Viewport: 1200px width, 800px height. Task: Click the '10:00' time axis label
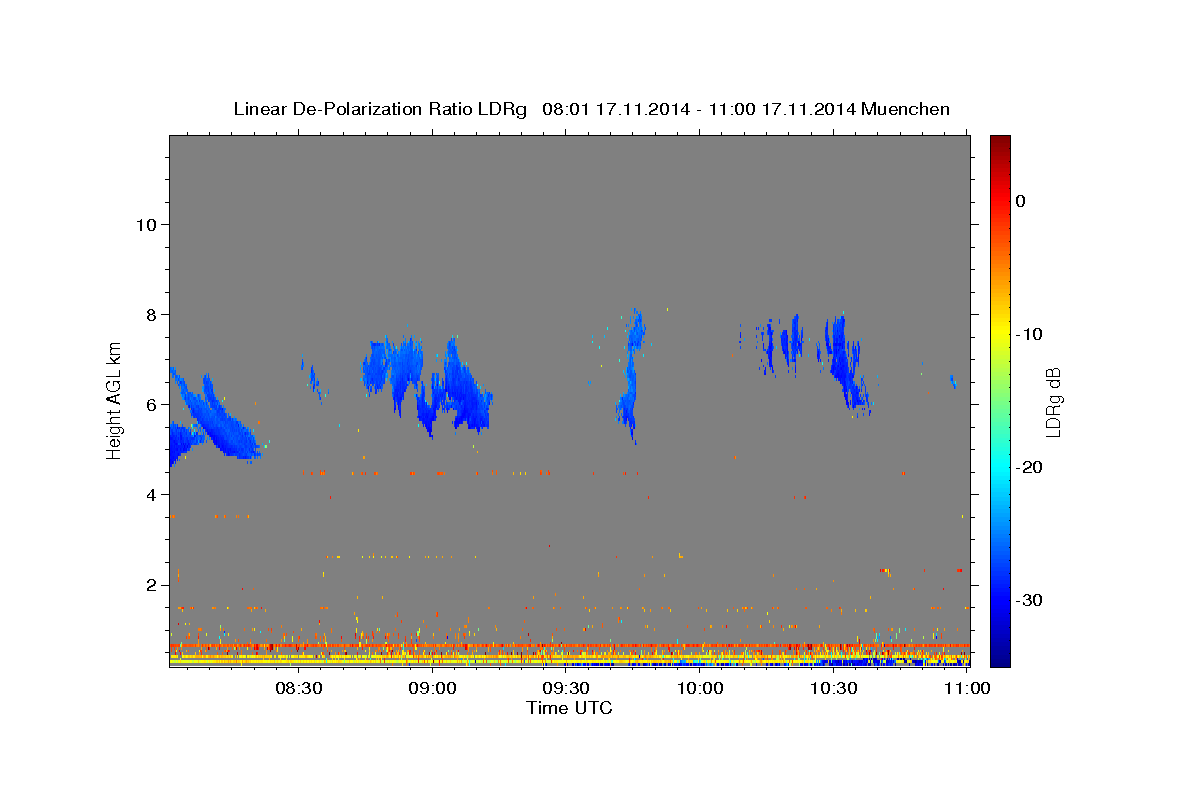[x=700, y=688]
